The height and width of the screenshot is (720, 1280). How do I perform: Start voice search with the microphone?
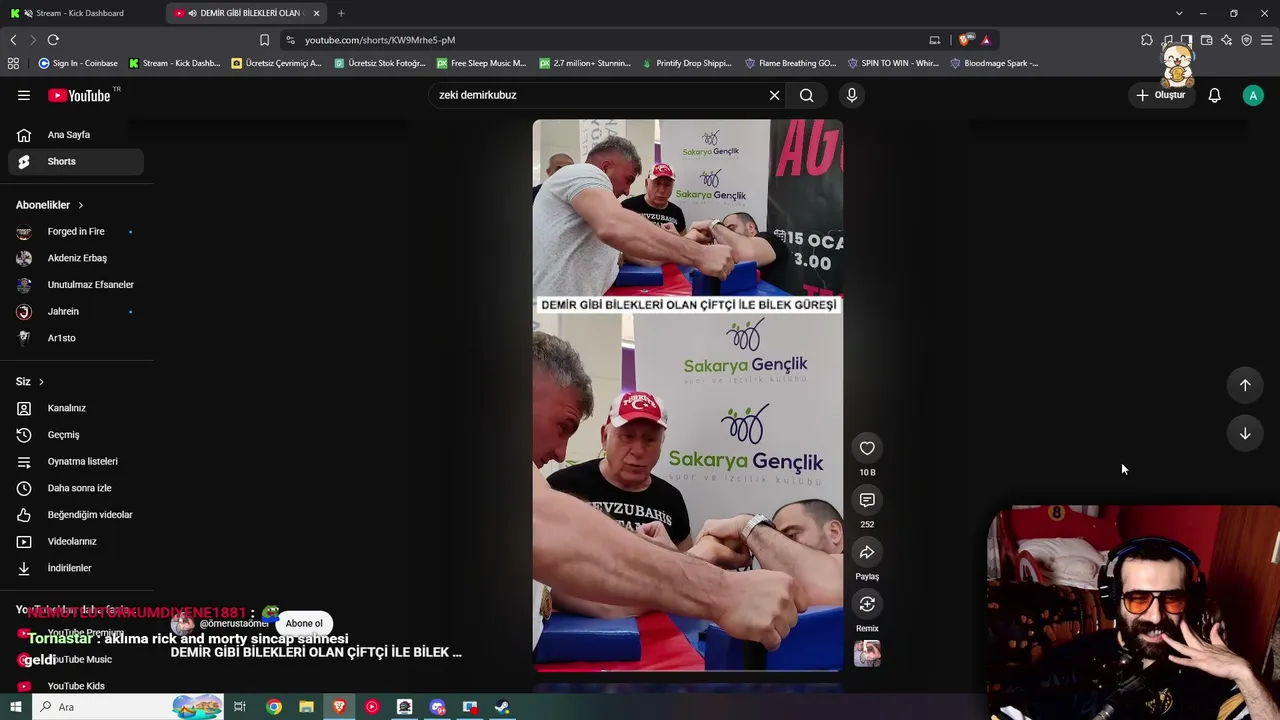pos(852,95)
